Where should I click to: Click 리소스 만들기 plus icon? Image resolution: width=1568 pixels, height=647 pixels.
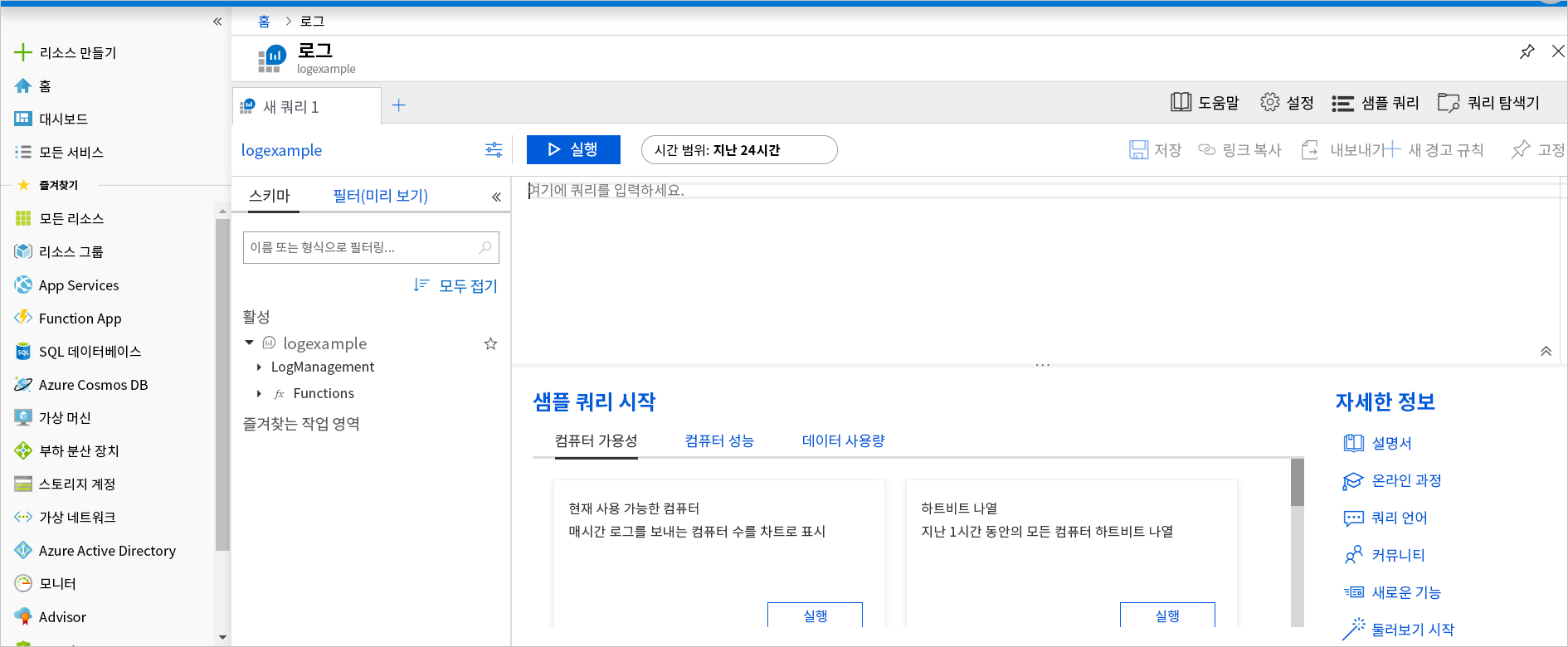point(23,53)
